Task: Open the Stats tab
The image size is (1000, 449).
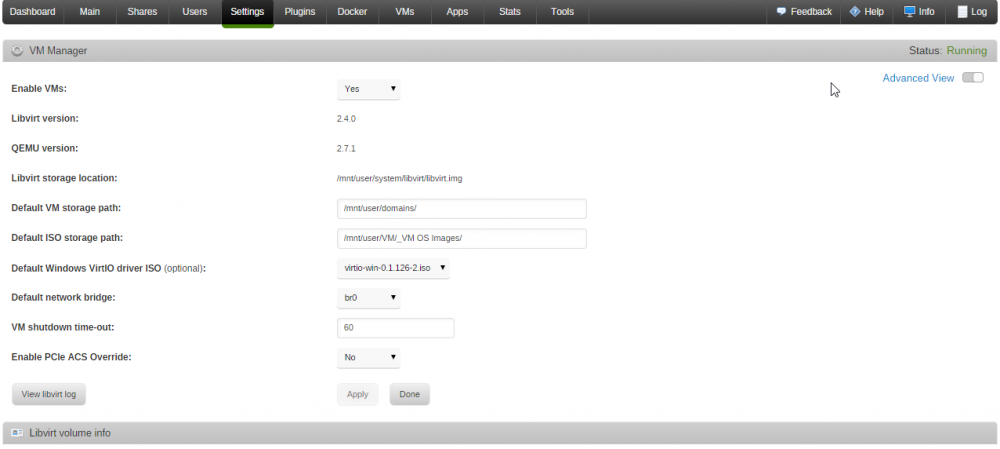Action: pos(510,12)
